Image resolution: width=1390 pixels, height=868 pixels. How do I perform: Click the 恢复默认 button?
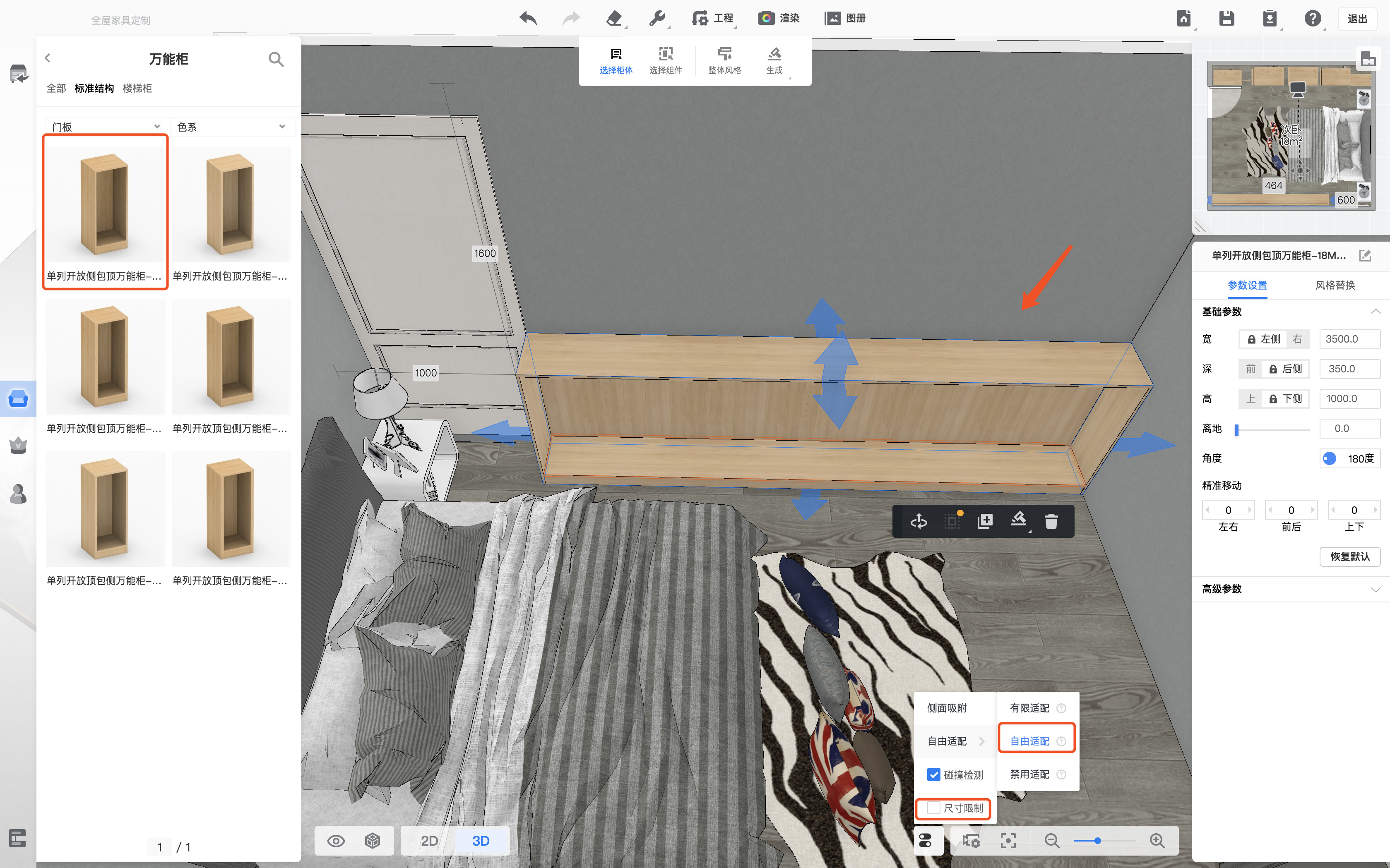click(1349, 556)
